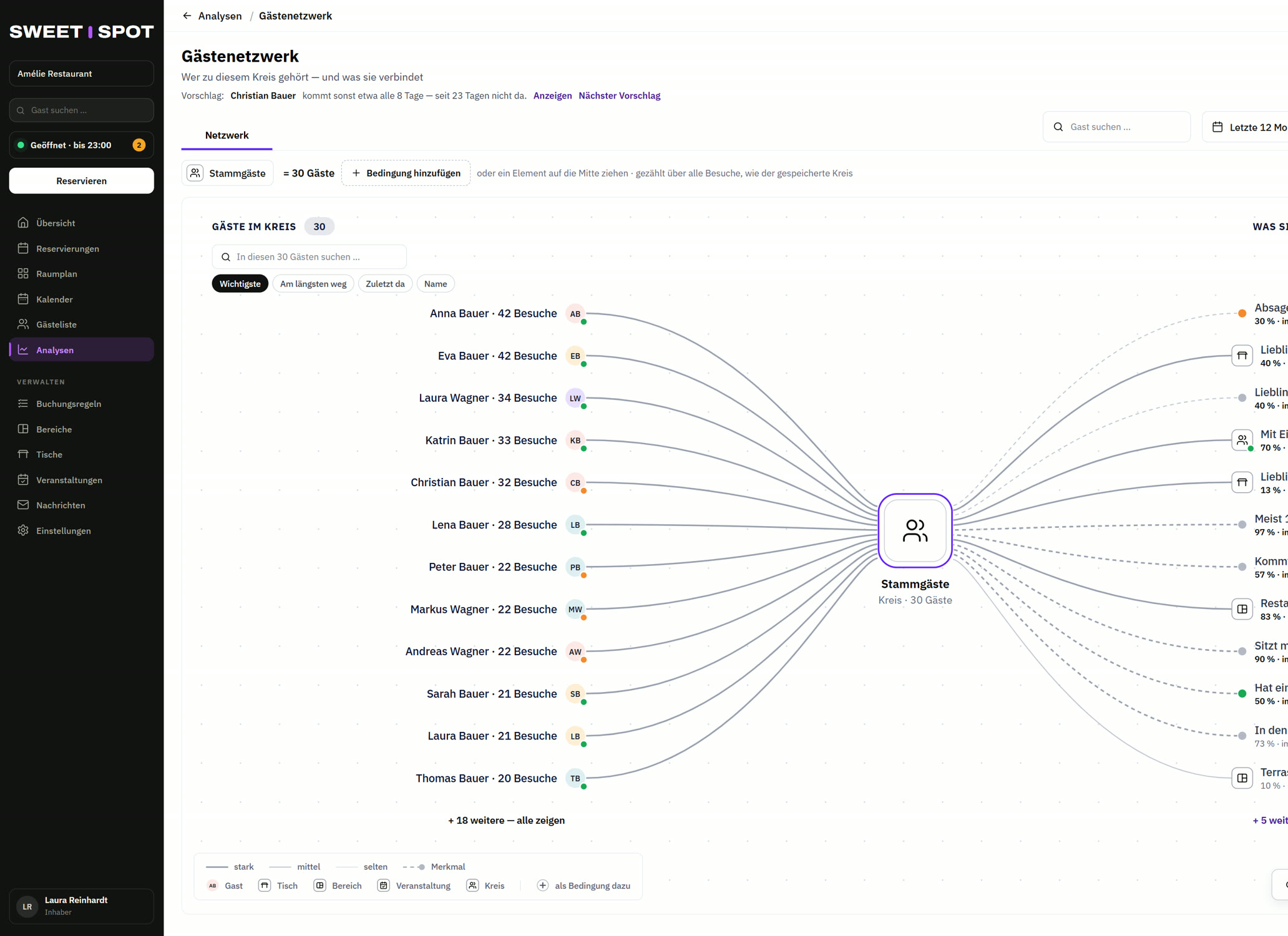Open Einstellungen in the sidebar
Screen dimensions: 1288x936
click(81, 530)
